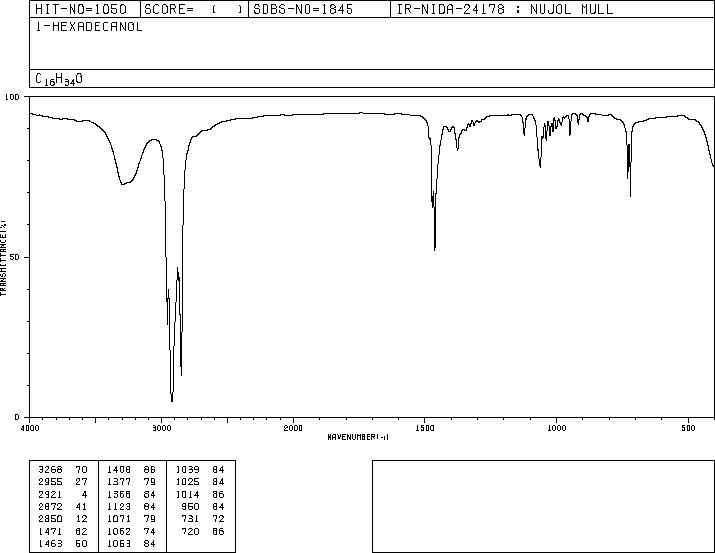Select the 2955 peak entry in table
The image size is (715, 553).
pos(63,482)
